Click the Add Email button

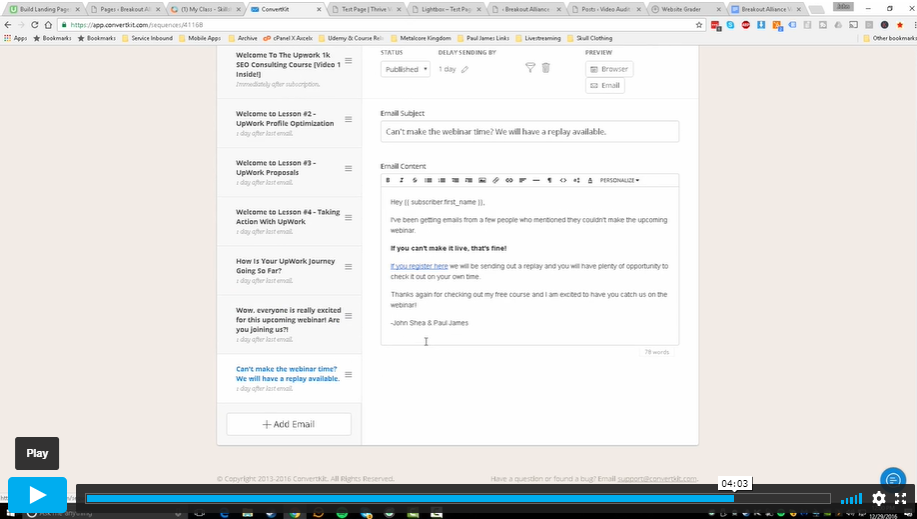tap(288, 424)
